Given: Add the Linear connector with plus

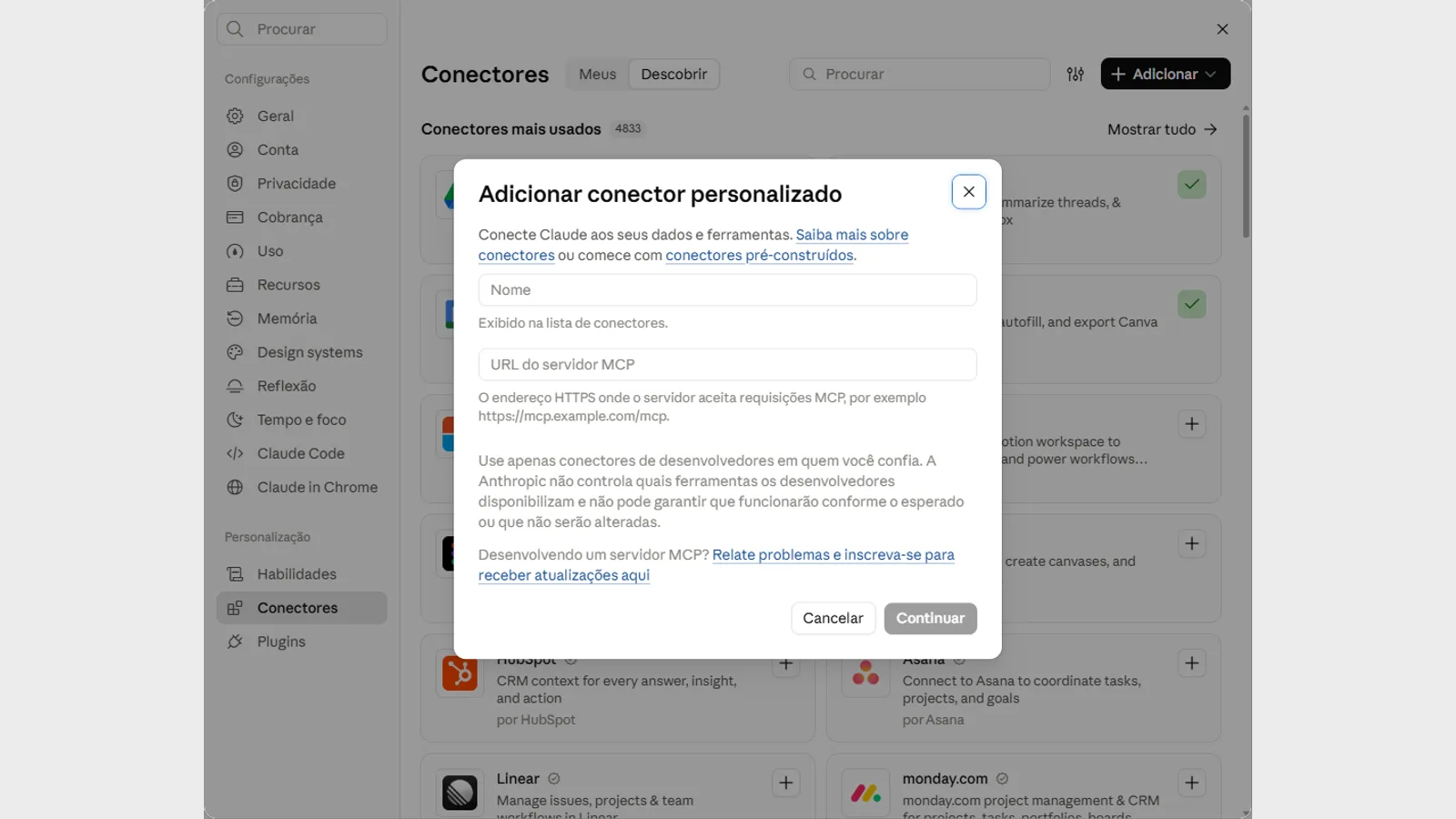Looking at the screenshot, I should click(786, 783).
